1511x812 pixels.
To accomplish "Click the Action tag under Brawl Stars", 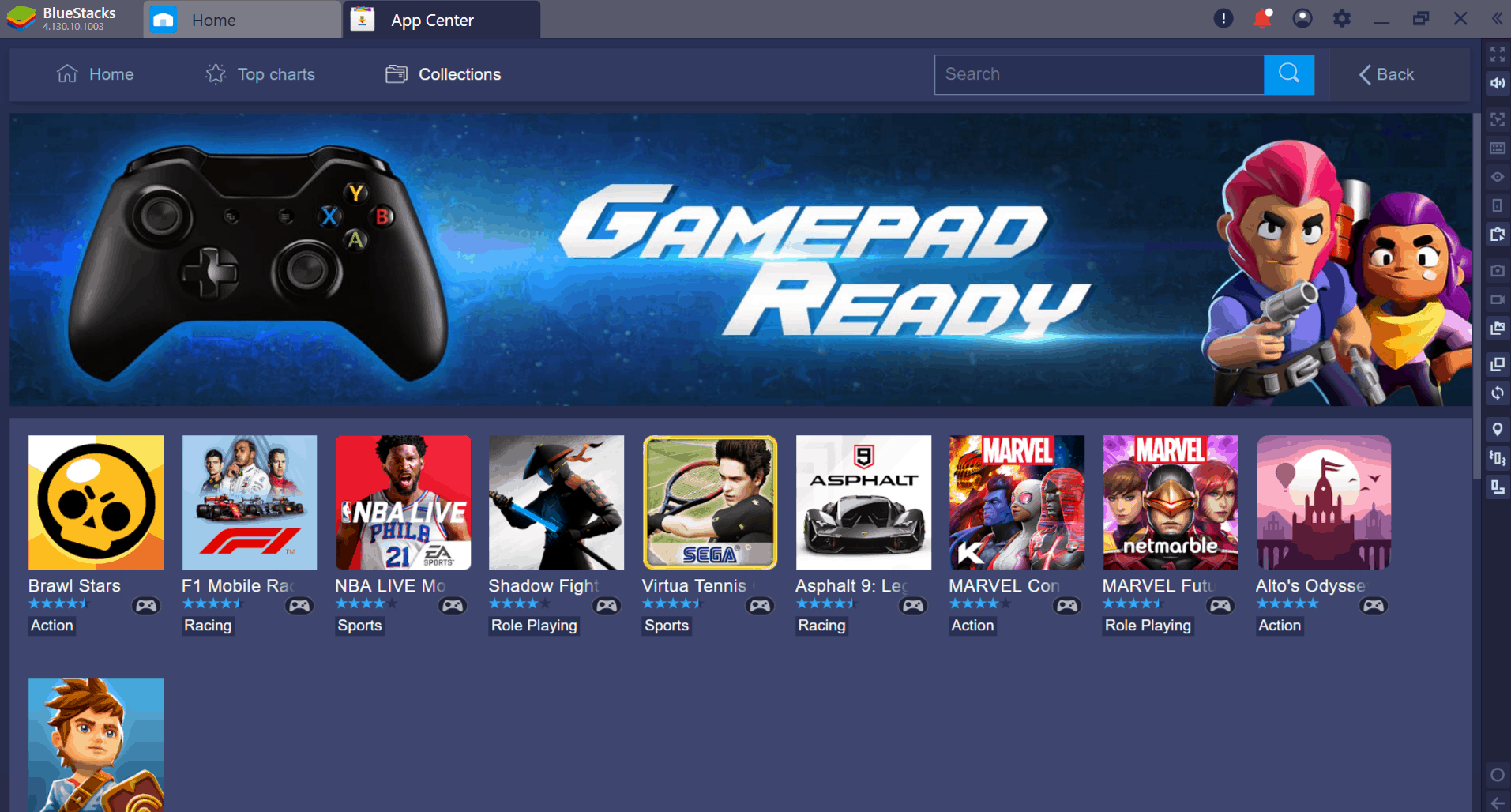I will 52,626.
